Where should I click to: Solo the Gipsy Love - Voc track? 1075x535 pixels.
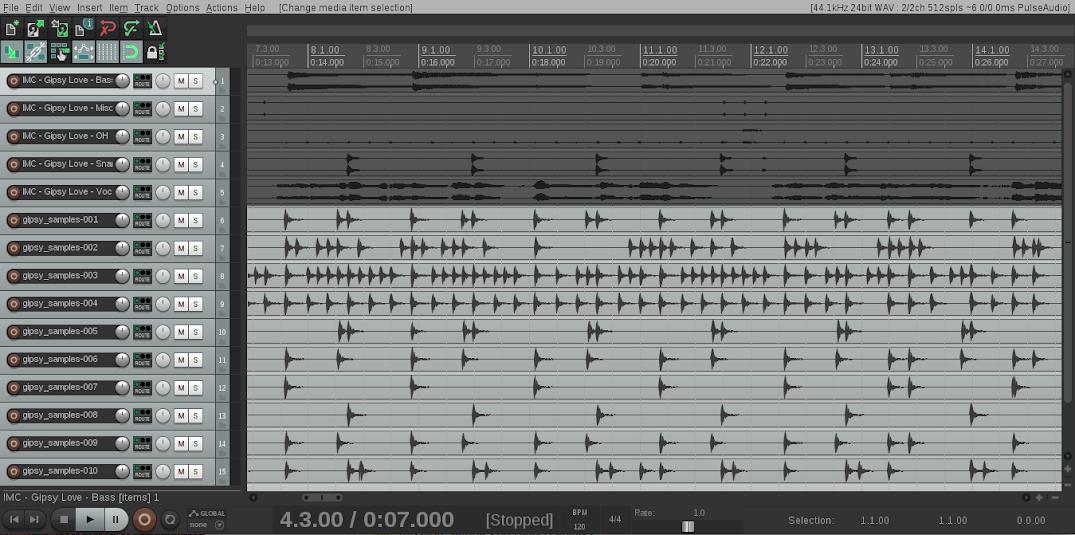195,193
